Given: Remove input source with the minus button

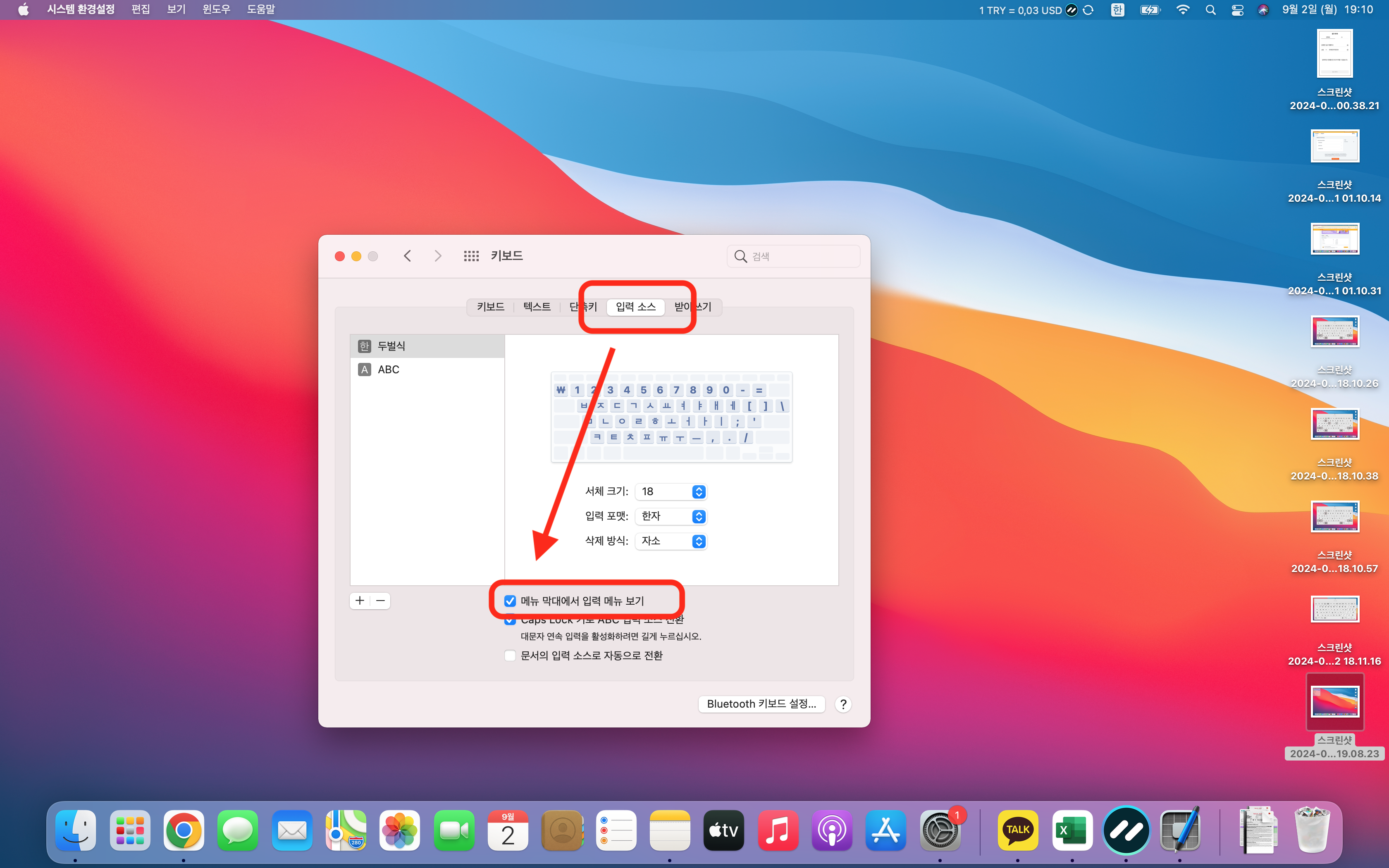Looking at the screenshot, I should coord(381,601).
